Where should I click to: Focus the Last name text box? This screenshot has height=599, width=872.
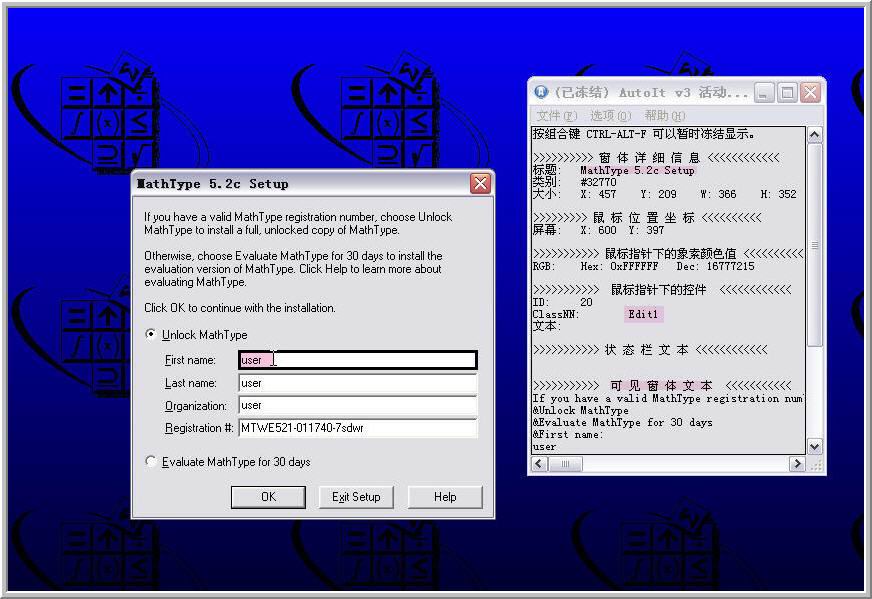(357, 383)
